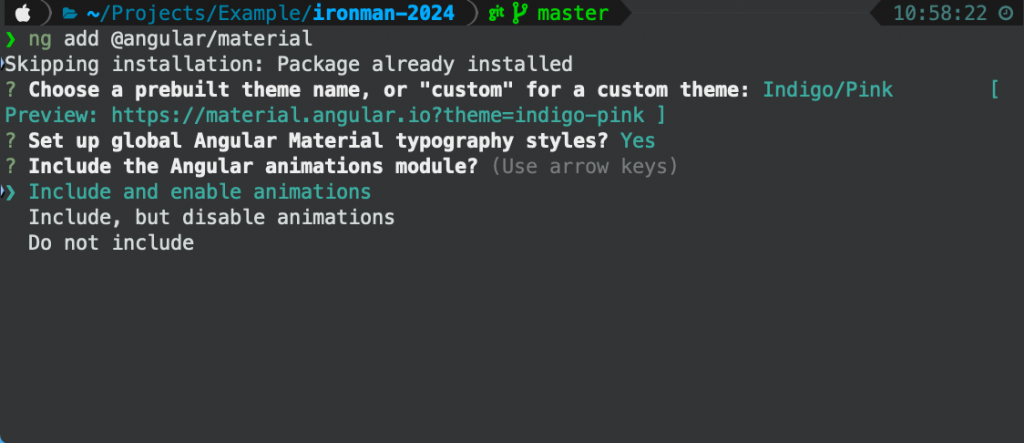Click "Set up global Angular Material typography styles?"
This screenshot has width=1024, height=443.
tap(318, 141)
